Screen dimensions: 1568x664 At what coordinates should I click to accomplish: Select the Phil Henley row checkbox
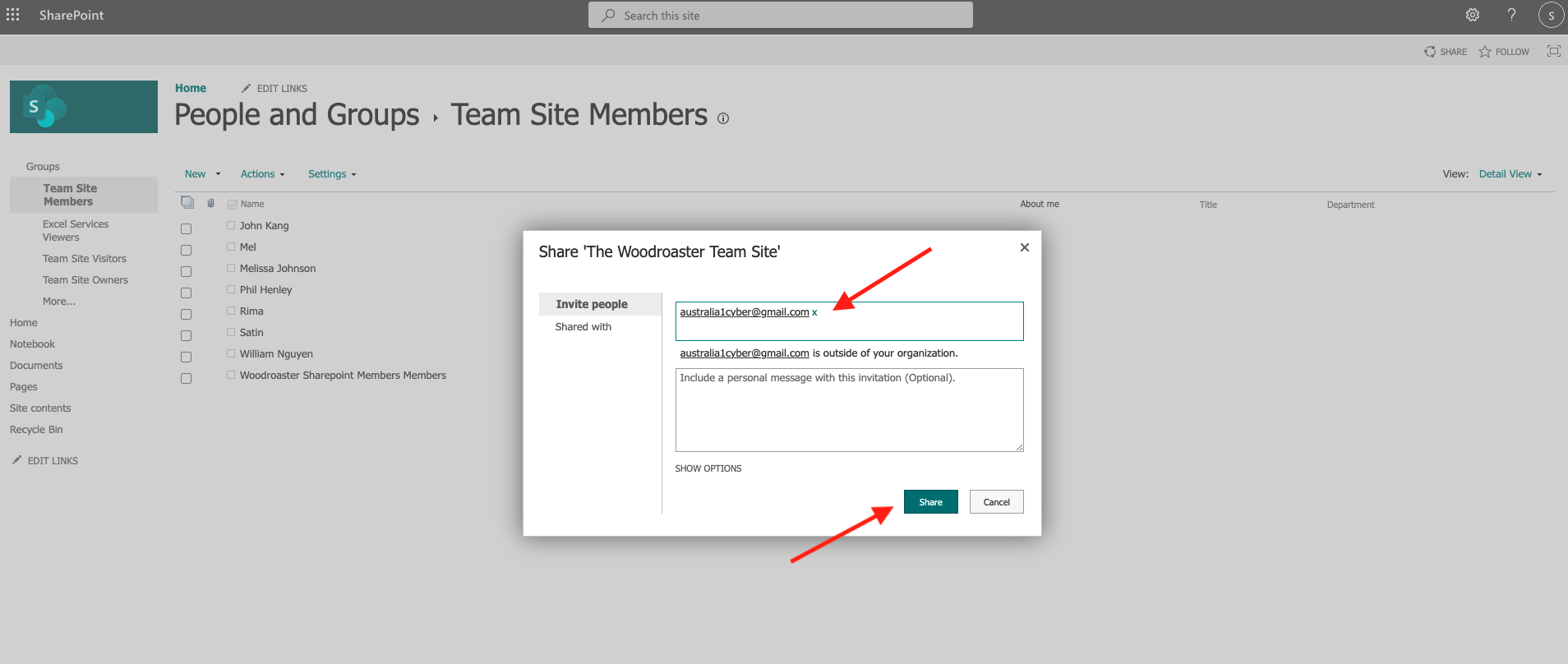pos(186,293)
